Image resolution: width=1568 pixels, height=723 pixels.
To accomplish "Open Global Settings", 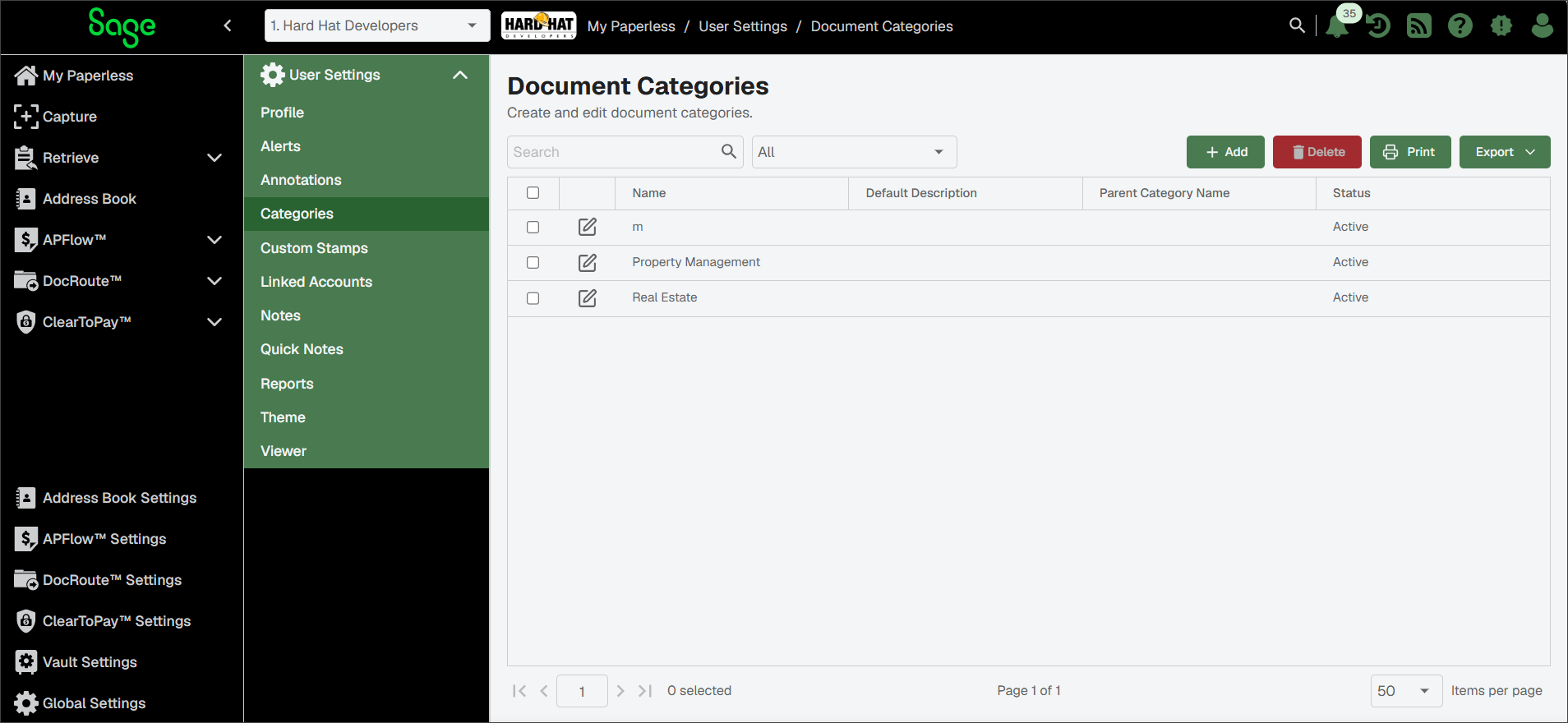I will coord(80,703).
